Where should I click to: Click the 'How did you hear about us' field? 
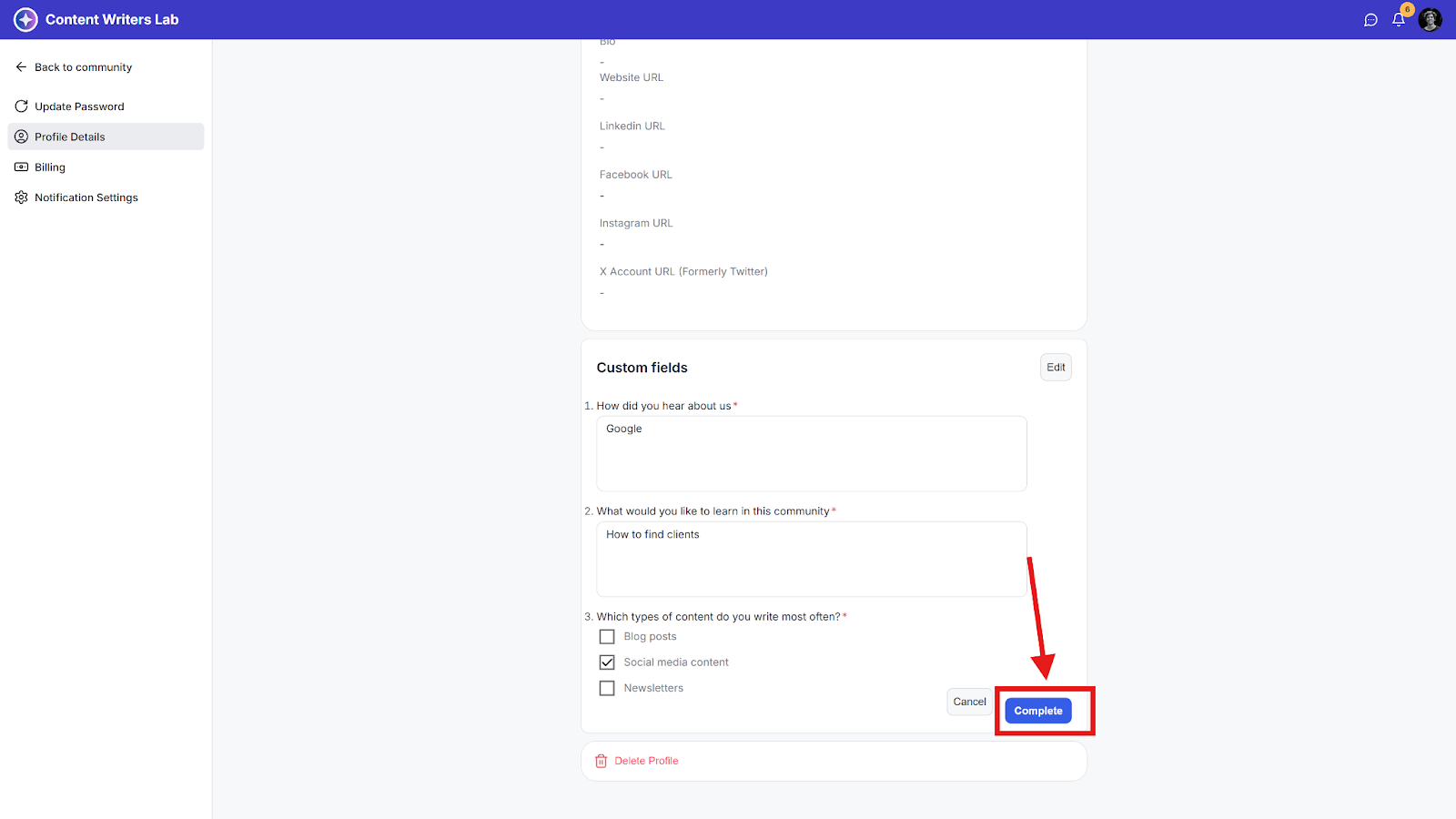(x=811, y=453)
